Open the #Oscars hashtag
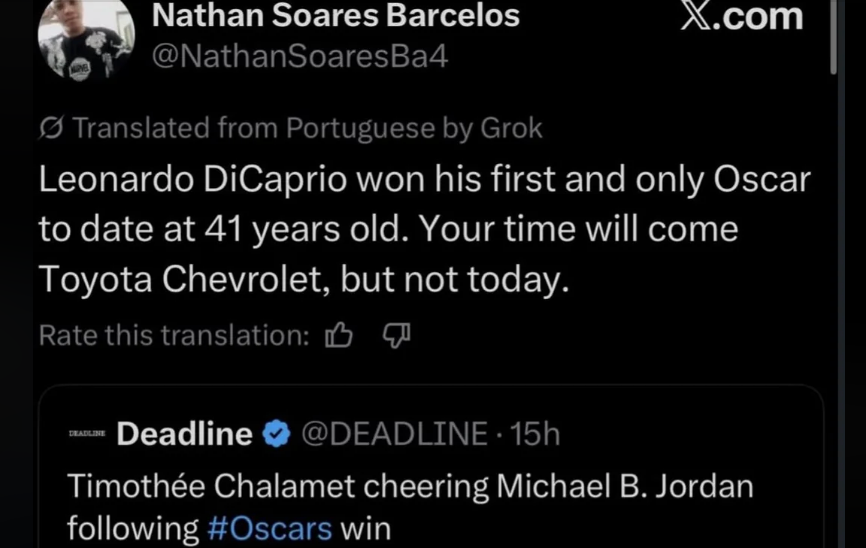Screen dimensions: 866x548 tap(270, 527)
